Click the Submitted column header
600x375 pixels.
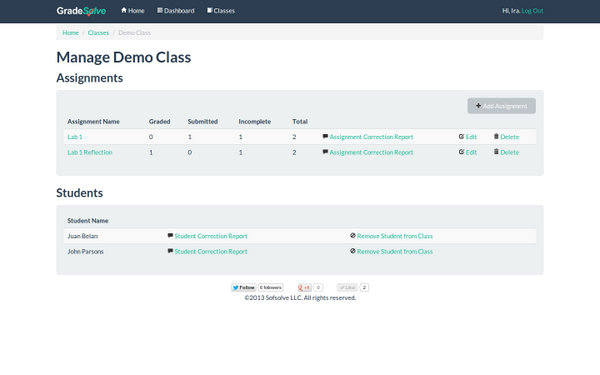tap(203, 121)
